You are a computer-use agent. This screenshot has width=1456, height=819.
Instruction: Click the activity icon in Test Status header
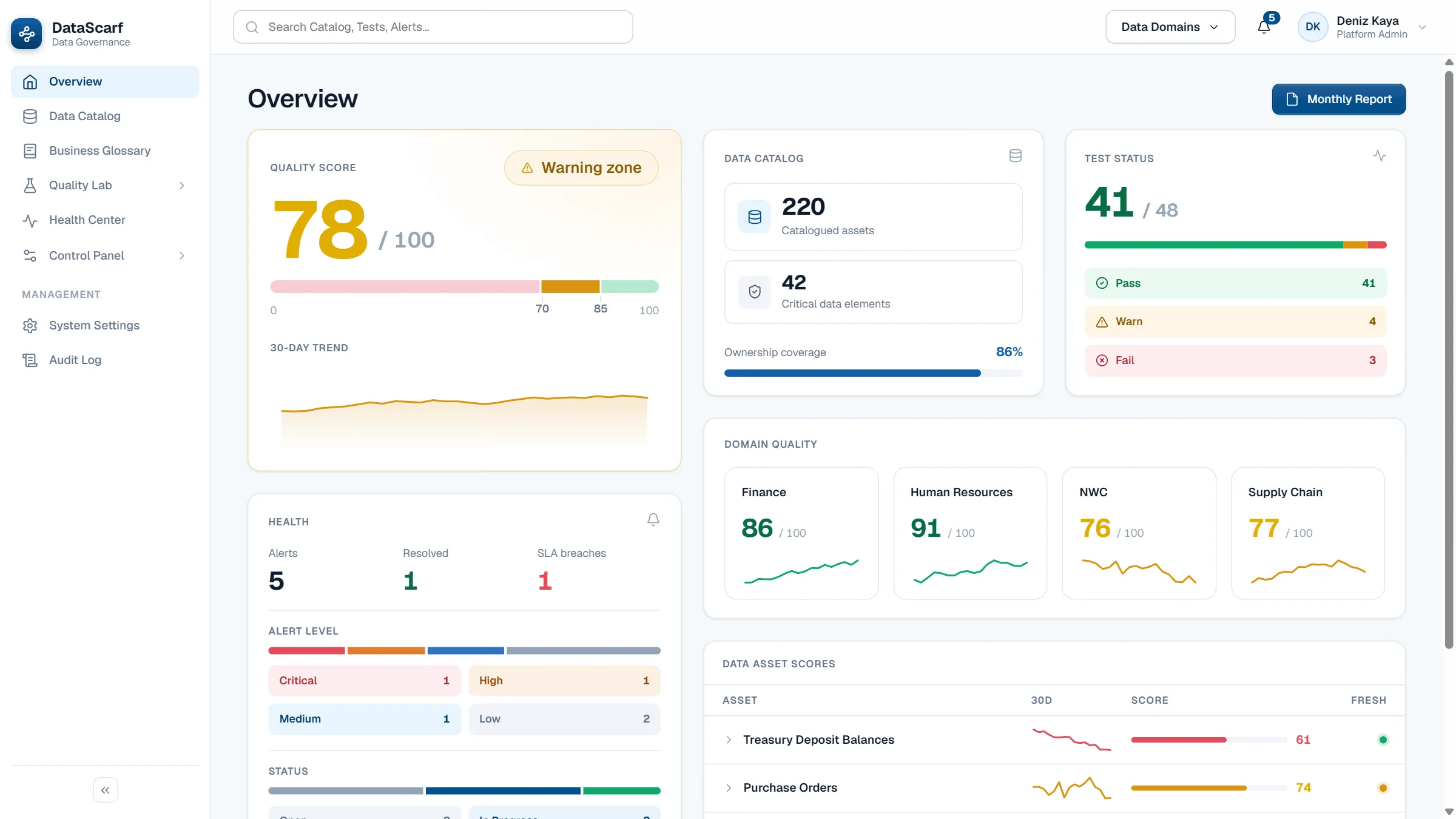[1380, 156]
